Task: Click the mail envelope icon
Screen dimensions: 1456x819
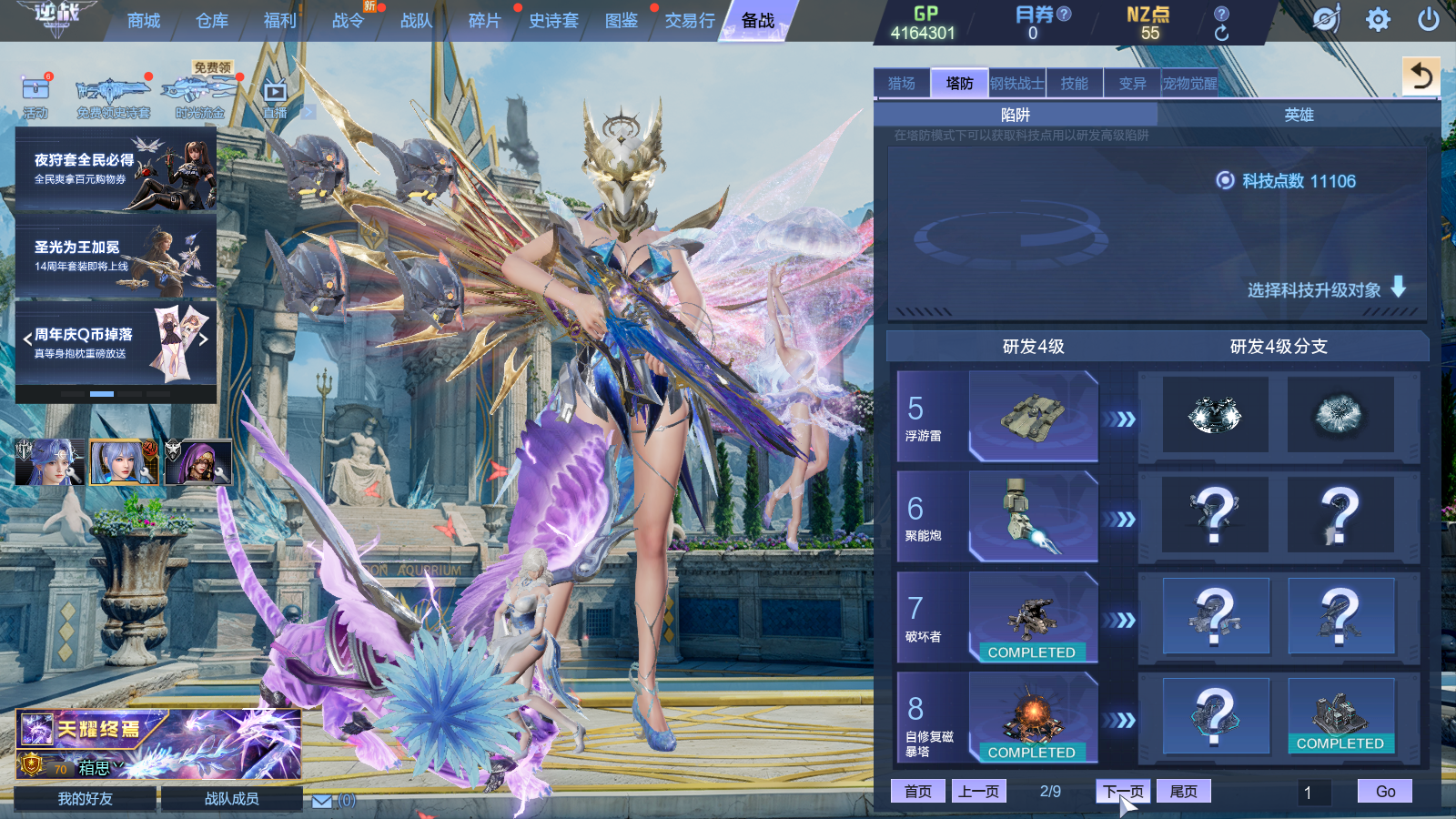Action: 322,801
